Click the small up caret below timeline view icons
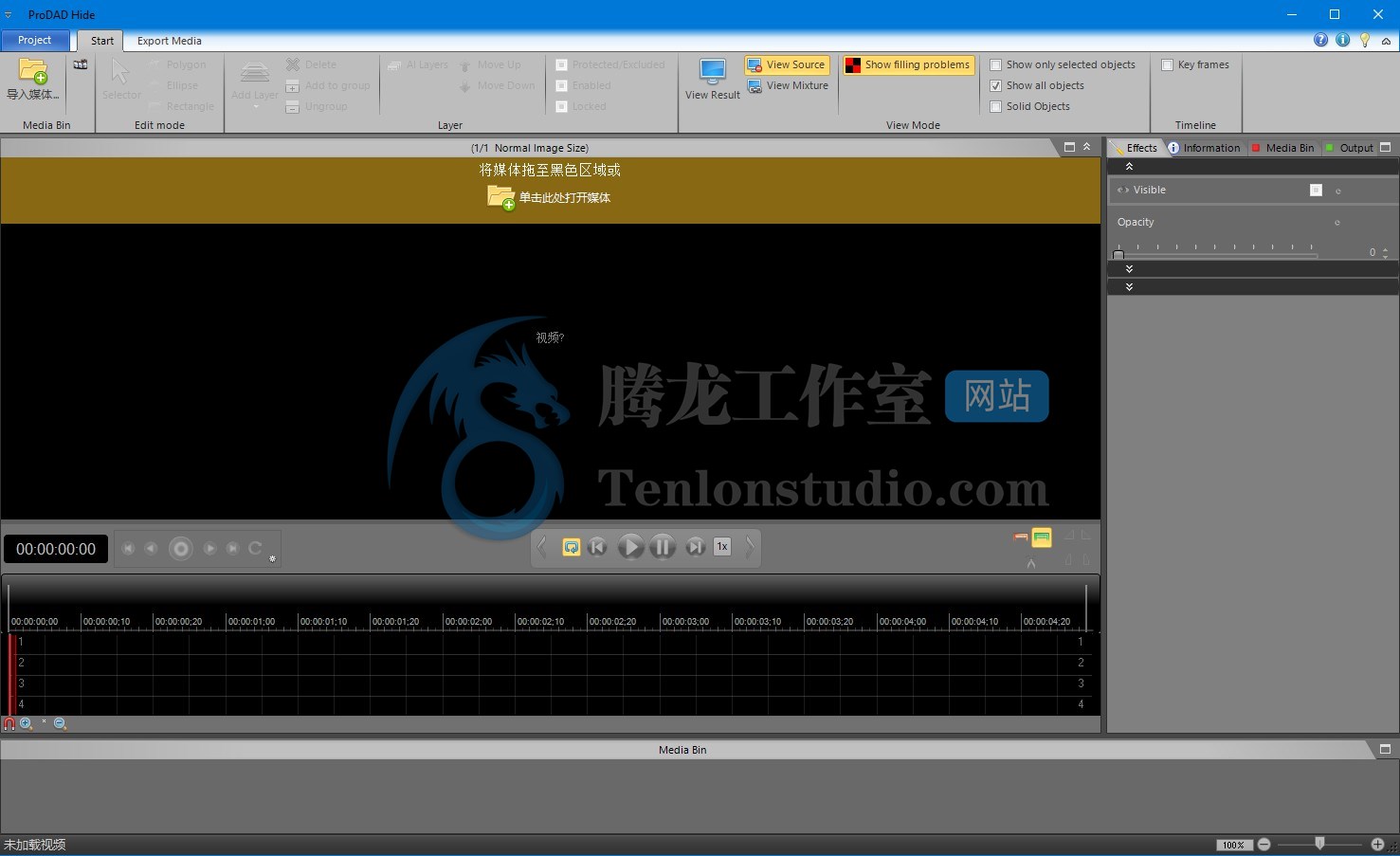Image resolution: width=1400 pixels, height=856 pixels. tap(1031, 564)
